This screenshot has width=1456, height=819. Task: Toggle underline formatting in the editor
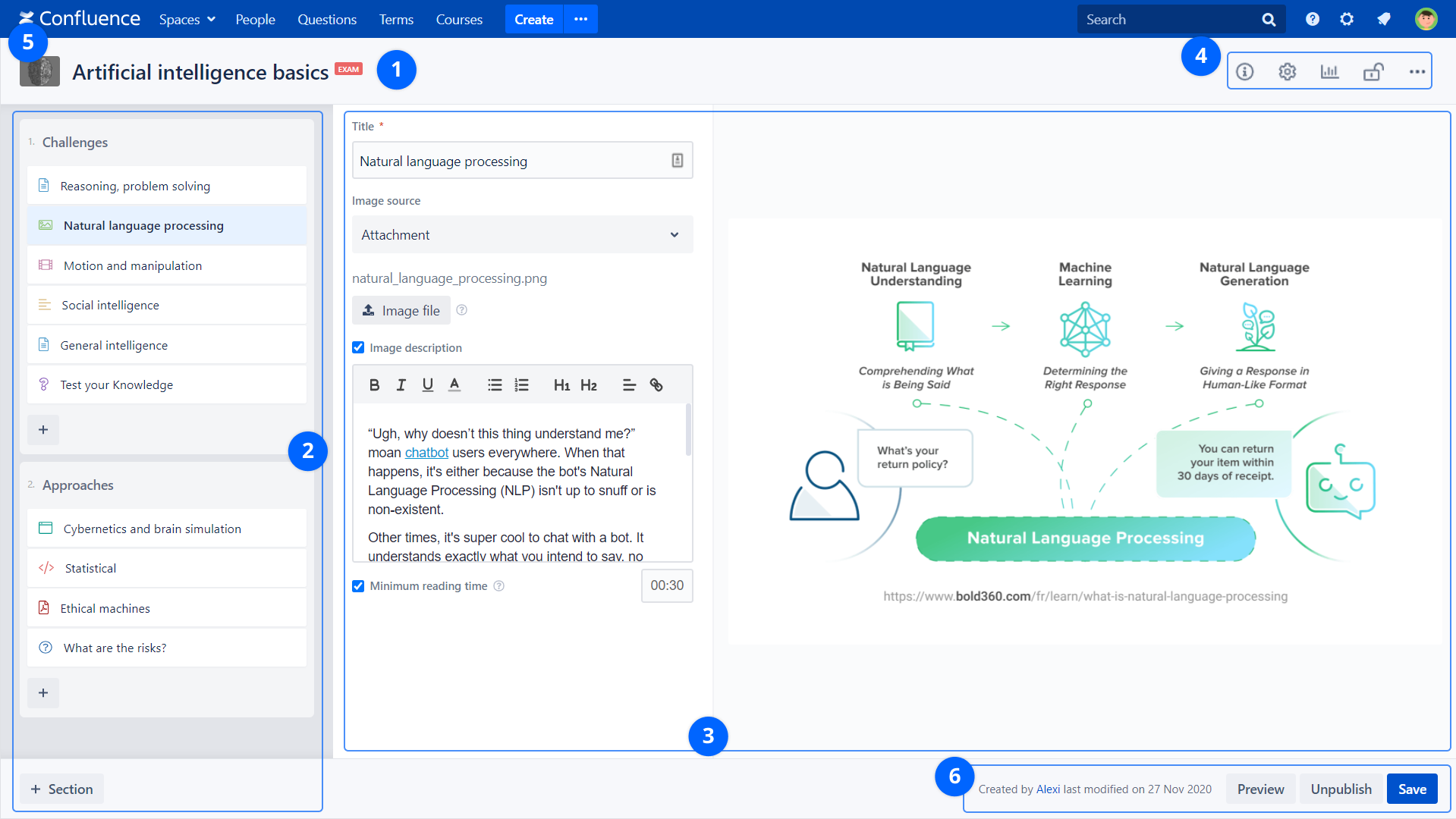tap(427, 384)
